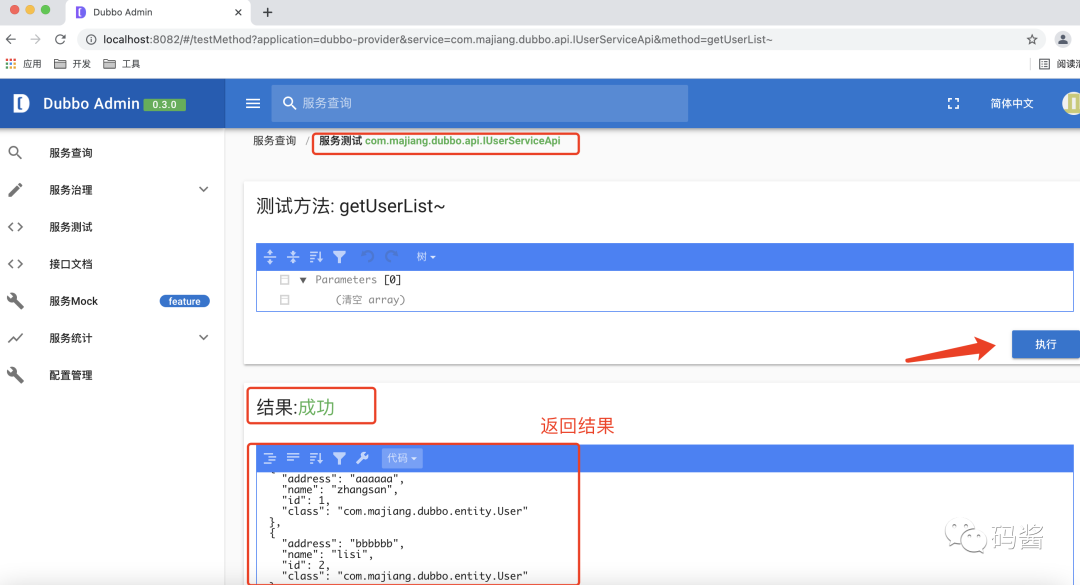Image resolution: width=1080 pixels, height=585 pixels.
Task: Click the chart line icon beside 服务统计
Action: 15,338
